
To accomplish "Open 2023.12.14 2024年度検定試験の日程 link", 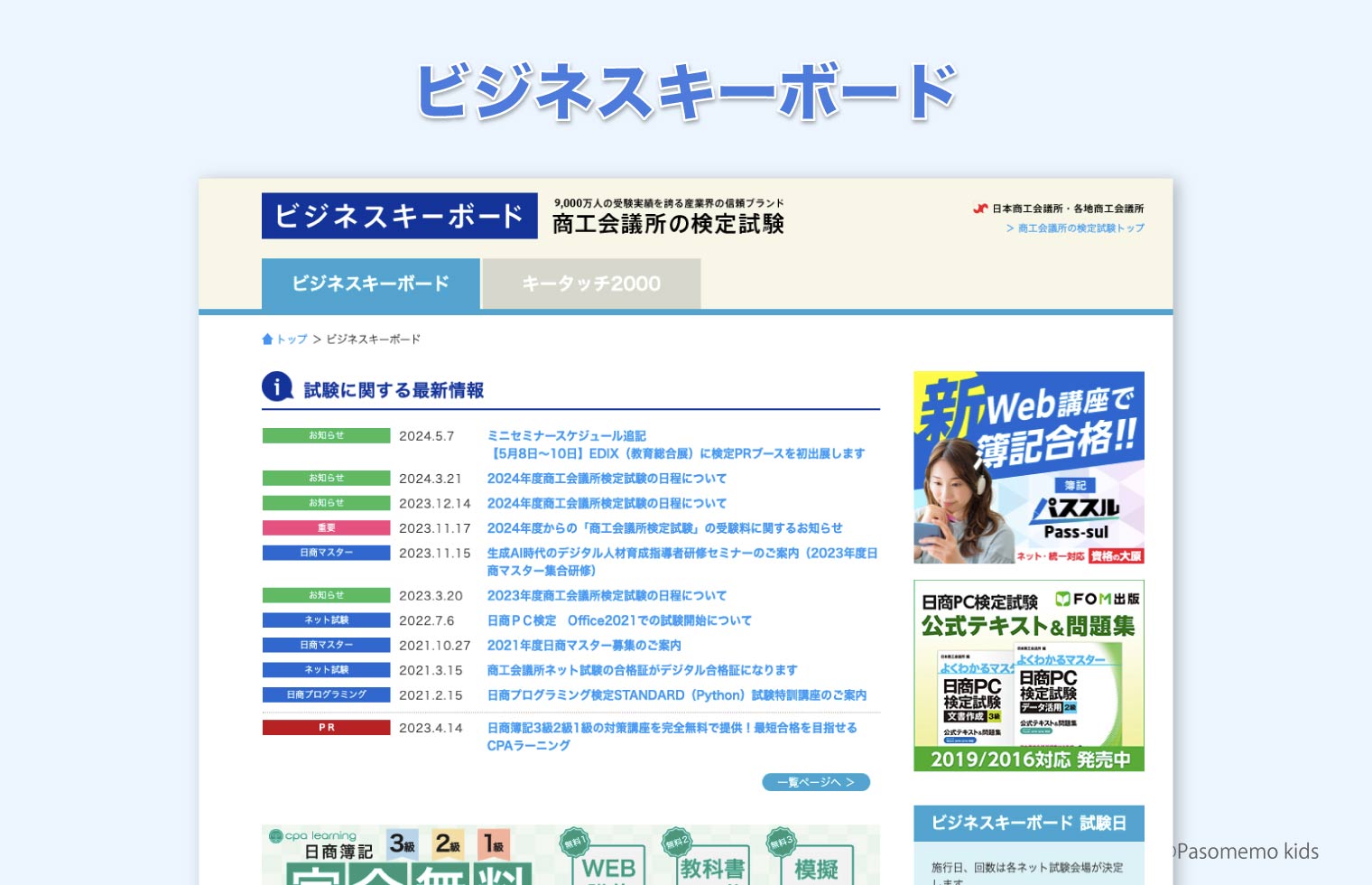I will 607,504.
